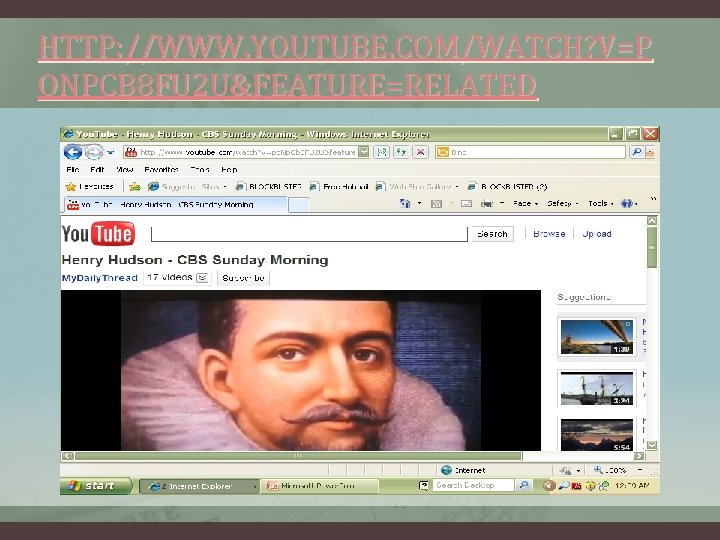The width and height of the screenshot is (720, 540).
Task: Click the Subscribe button
Action: (x=243, y=278)
